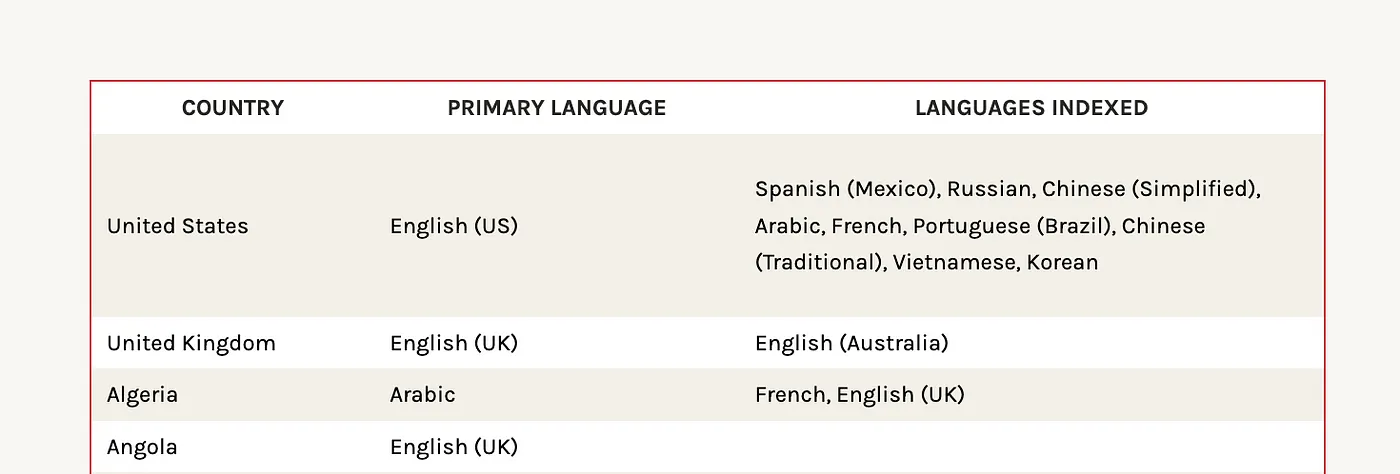Click the LANGUAGES INDEXED column header
Image resolution: width=1400 pixels, height=474 pixels.
(x=1031, y=108)
